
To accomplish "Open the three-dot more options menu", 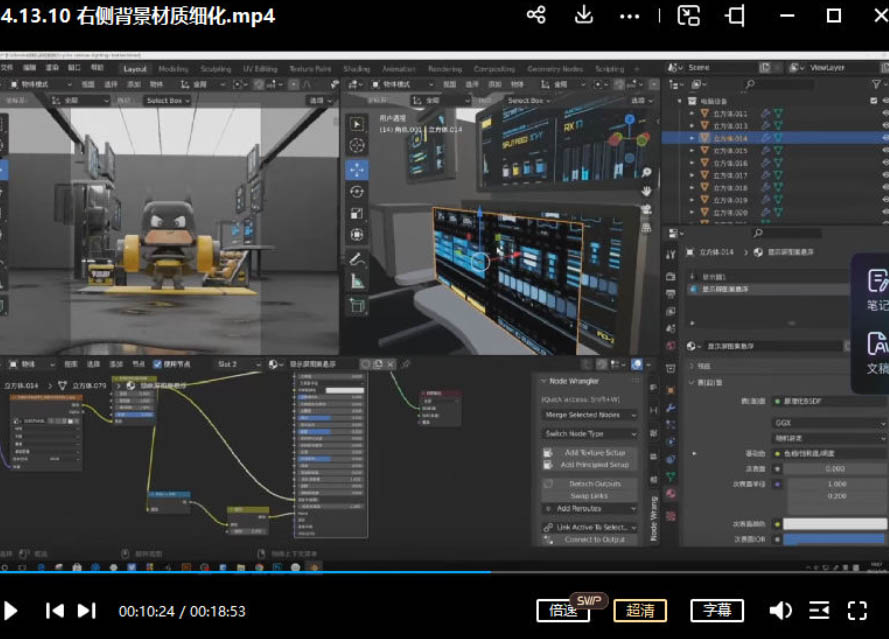I will click(629, 16).
